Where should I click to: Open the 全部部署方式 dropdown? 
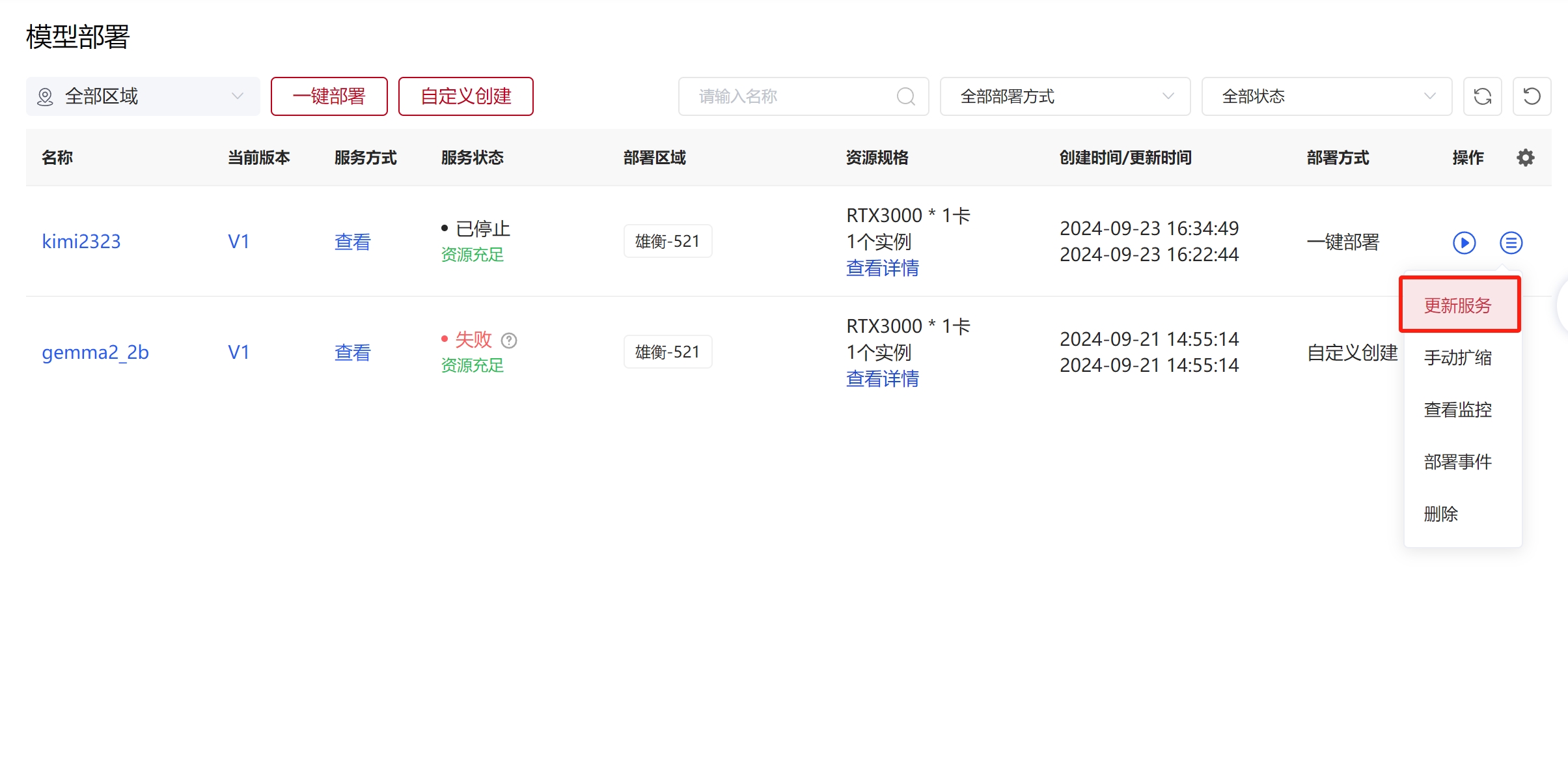point(1065,96)
